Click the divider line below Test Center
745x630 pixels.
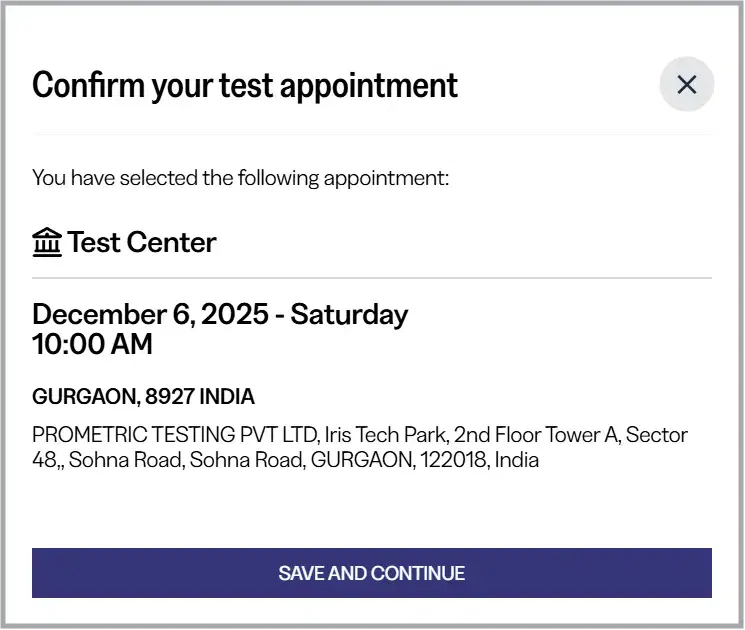point(372,277)
